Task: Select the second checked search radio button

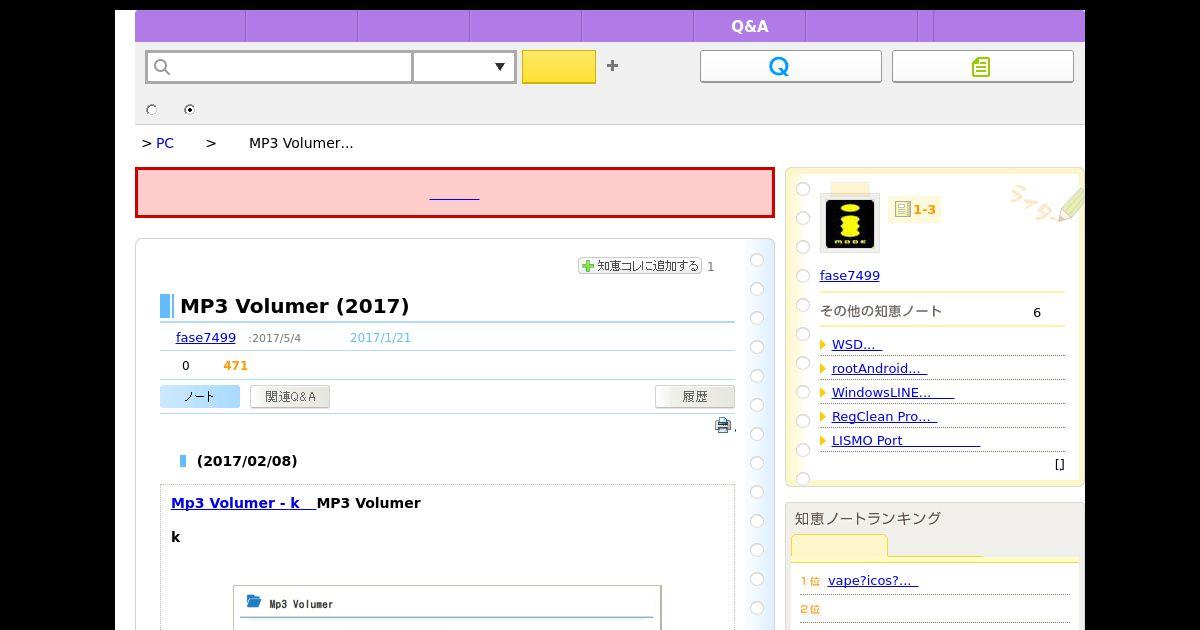Action: (x=189, y=110)
